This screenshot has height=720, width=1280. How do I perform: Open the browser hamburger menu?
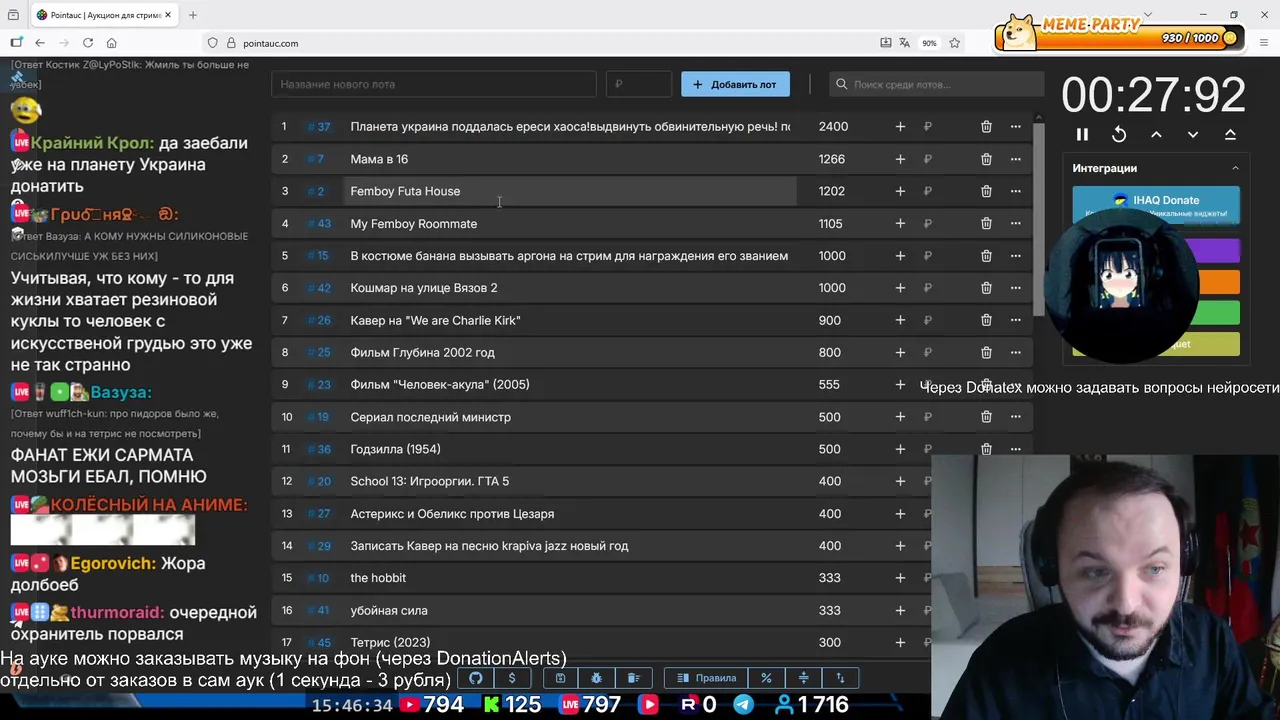1264,43
